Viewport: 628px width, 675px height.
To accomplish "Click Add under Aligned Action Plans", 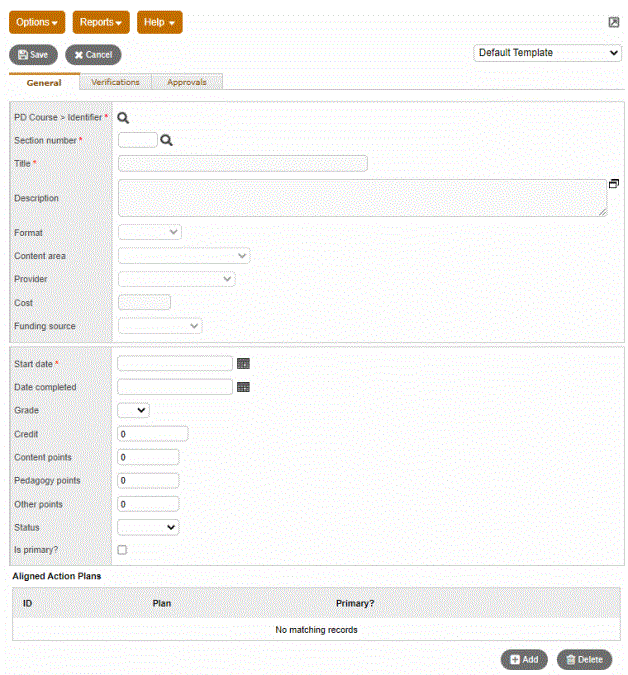I will pyautogui.click(x=524, y=659).
